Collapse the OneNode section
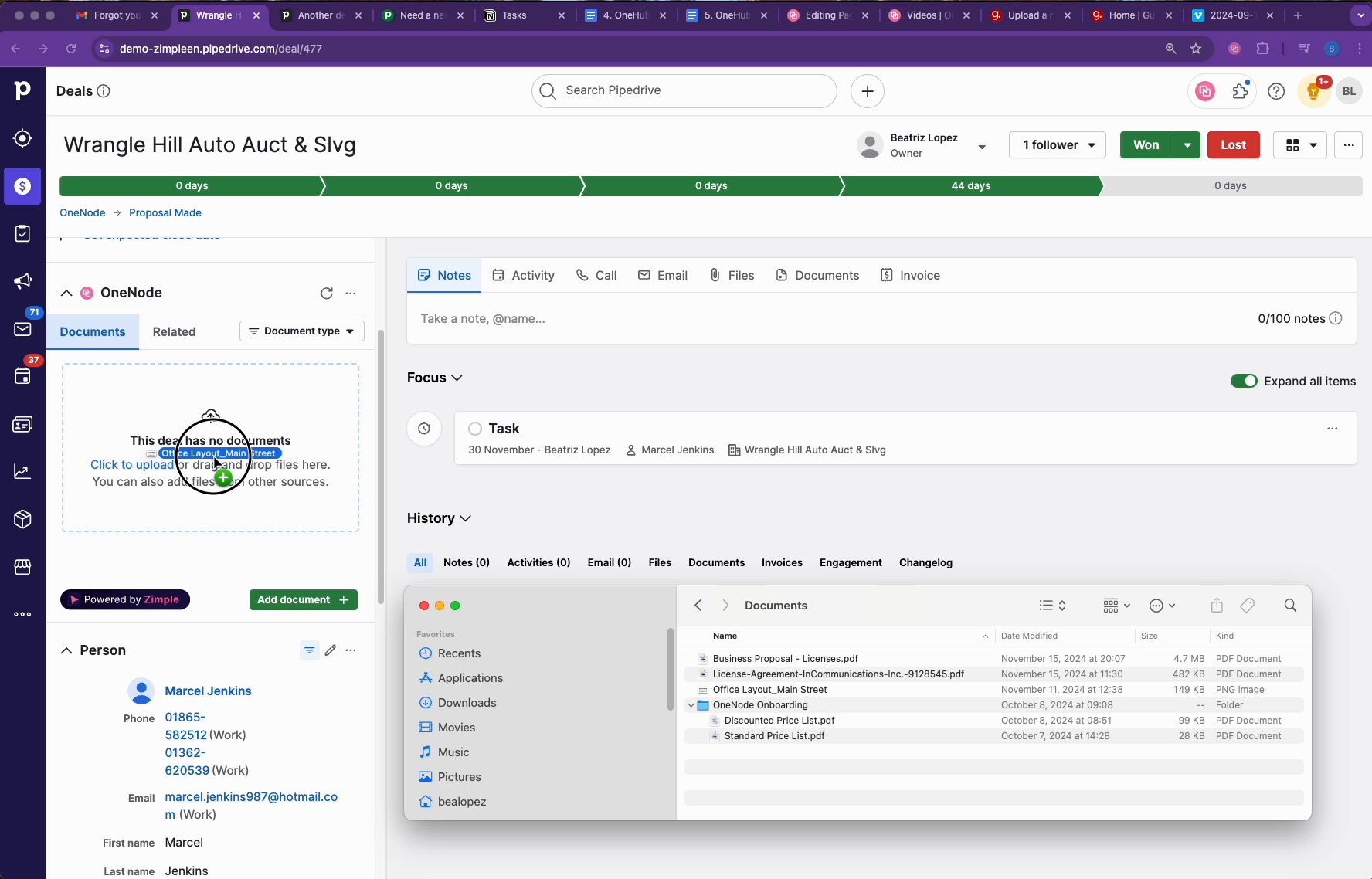 click(66, 294)
